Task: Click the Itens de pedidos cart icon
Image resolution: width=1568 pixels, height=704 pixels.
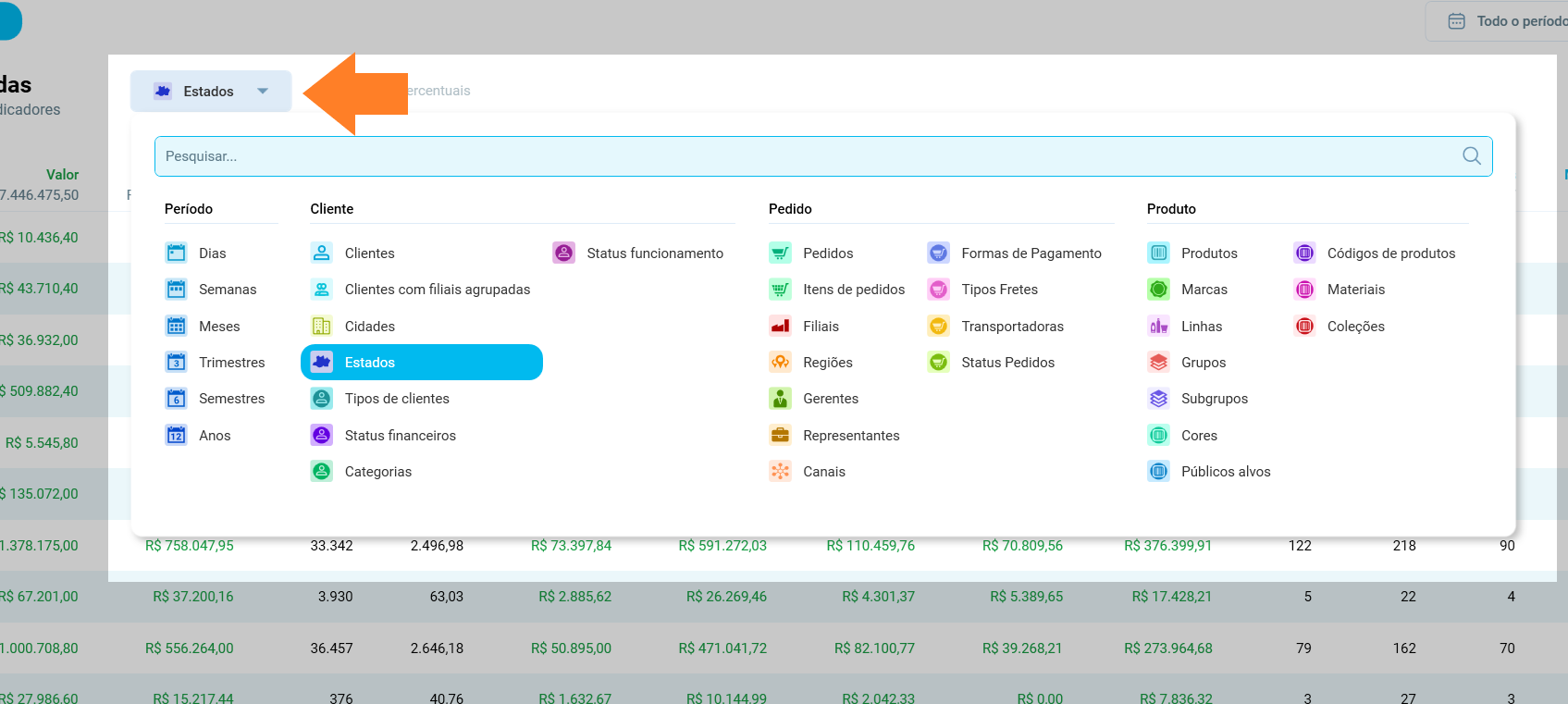Action: tap(780, 289)
